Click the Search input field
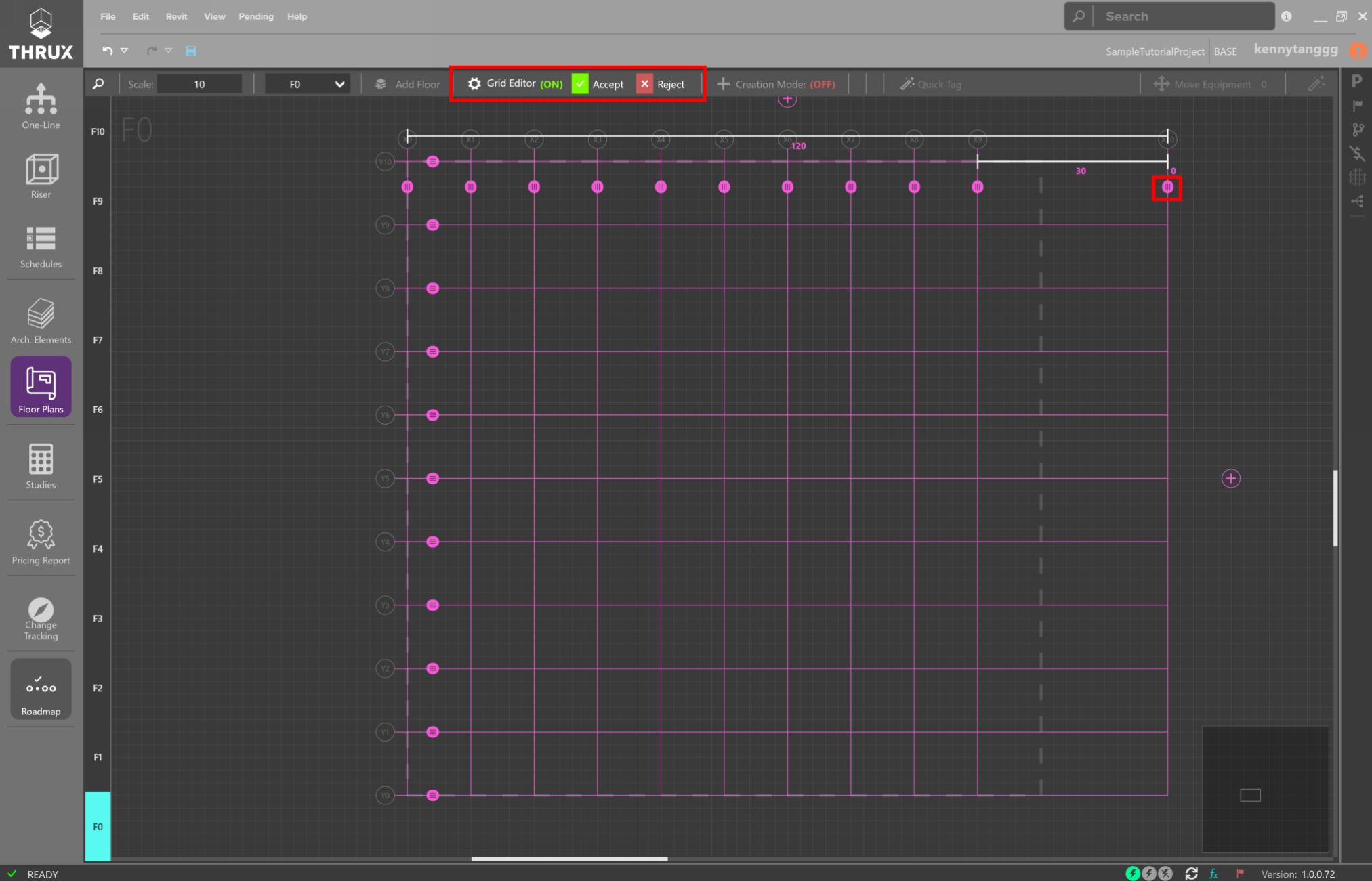 tap(1185, 16)
